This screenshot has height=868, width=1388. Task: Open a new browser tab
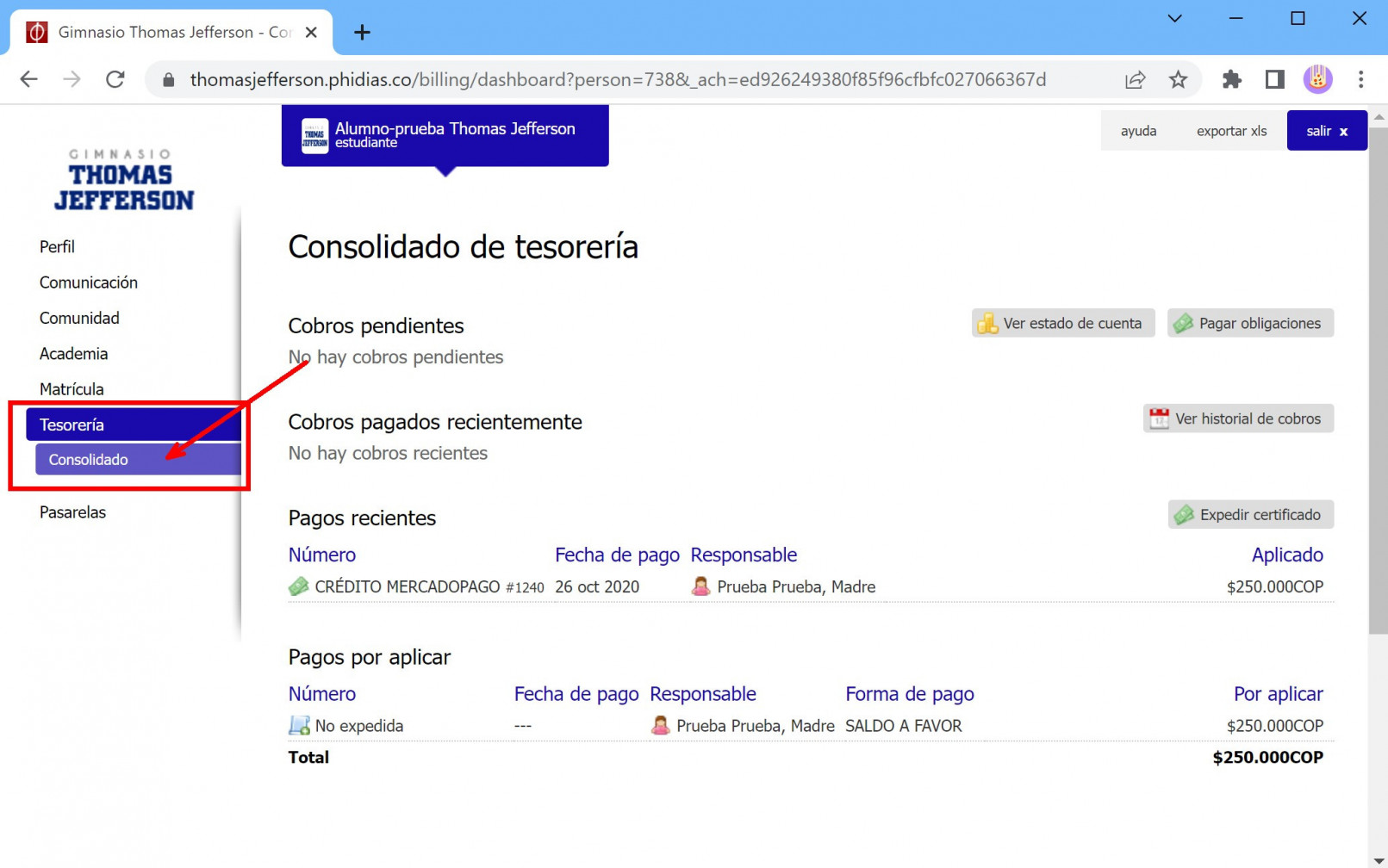[x=362, y=33]
